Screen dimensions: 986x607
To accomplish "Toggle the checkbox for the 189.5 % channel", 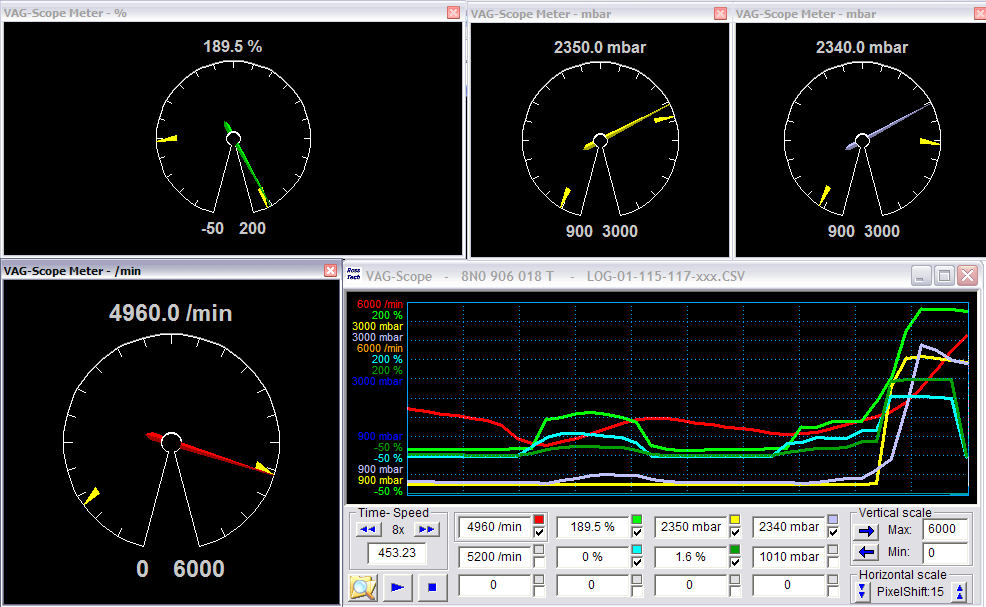I will tap(638, 532).
